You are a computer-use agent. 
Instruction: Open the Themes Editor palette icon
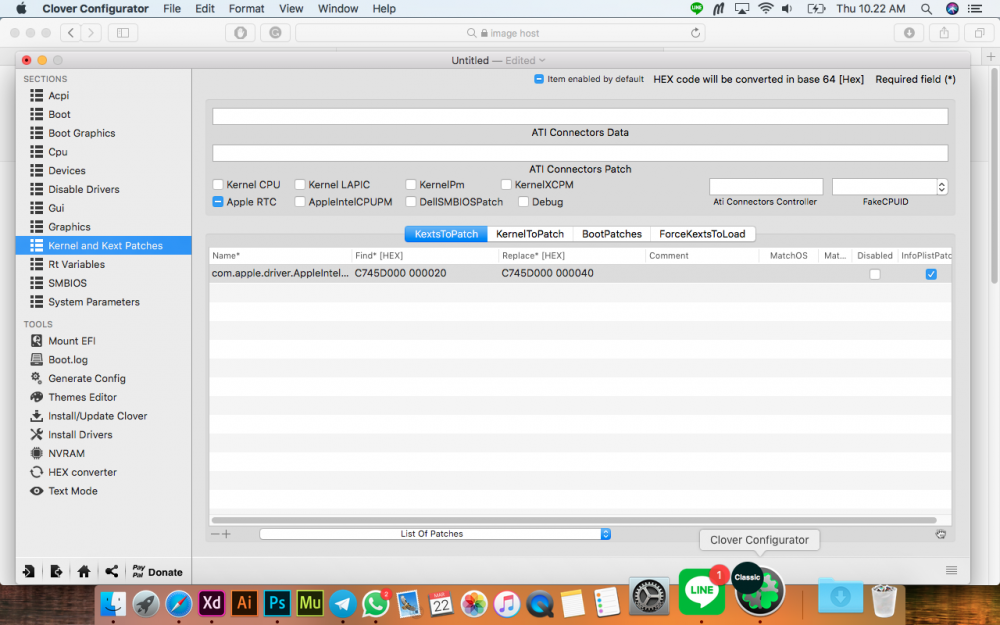[x=36, y=397]
